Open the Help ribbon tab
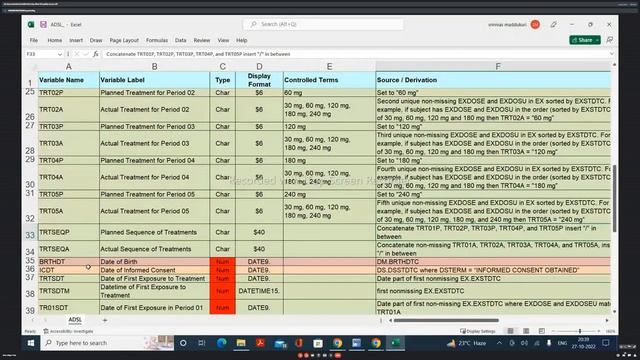The width and height of the screenshot is (640, 360). click(x=242, y=40)
